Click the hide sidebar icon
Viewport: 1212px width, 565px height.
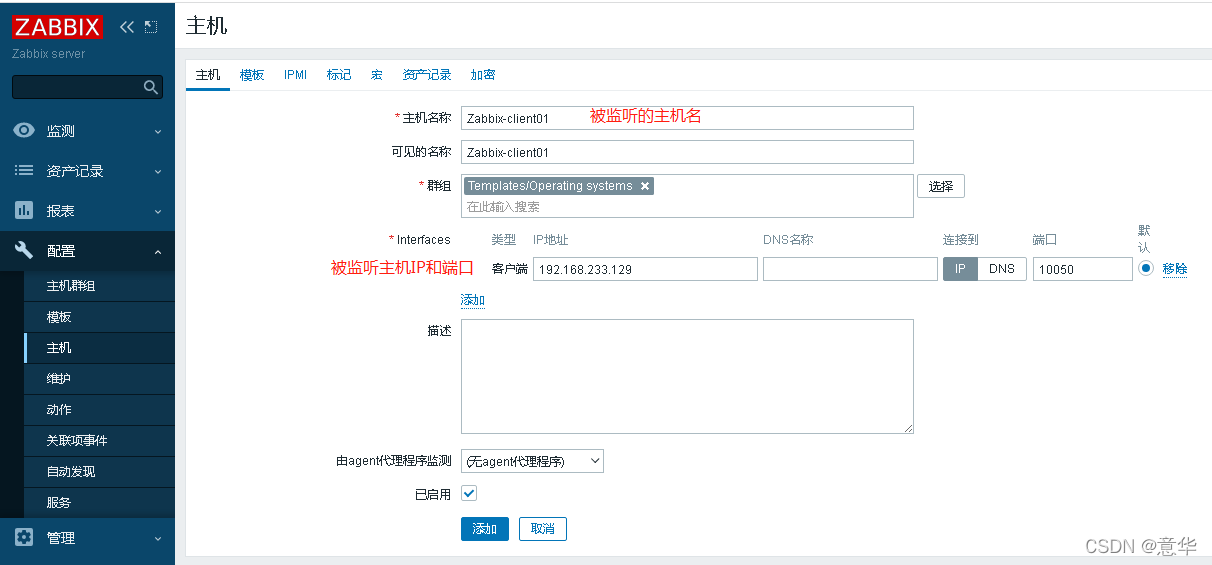151,27
